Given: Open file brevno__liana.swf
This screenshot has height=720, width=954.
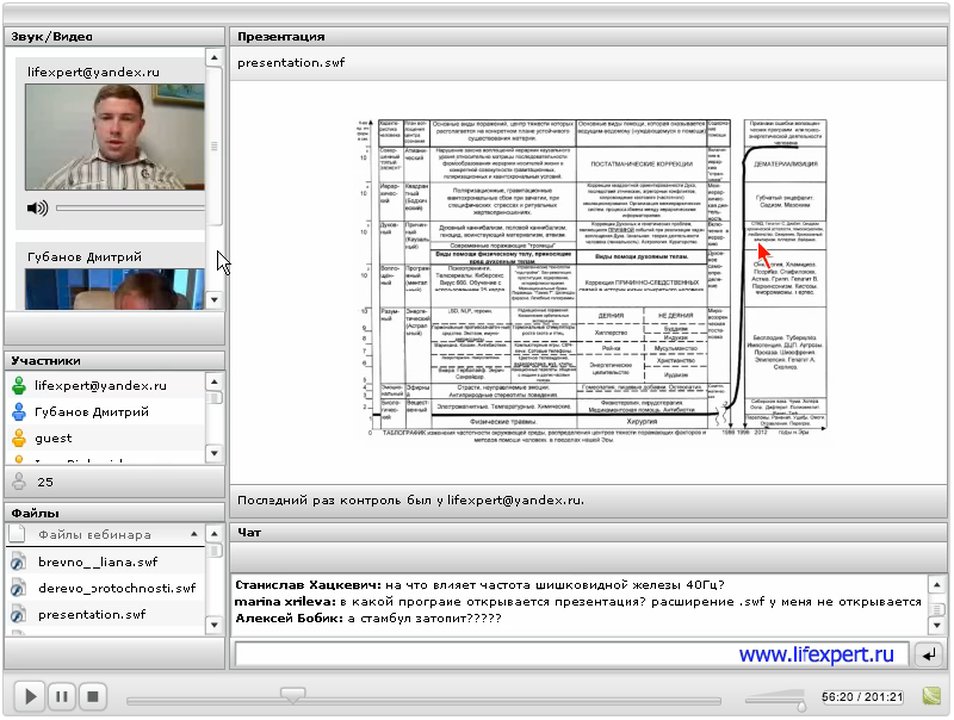Looking at the screenshot, I should tap(97, 562).
